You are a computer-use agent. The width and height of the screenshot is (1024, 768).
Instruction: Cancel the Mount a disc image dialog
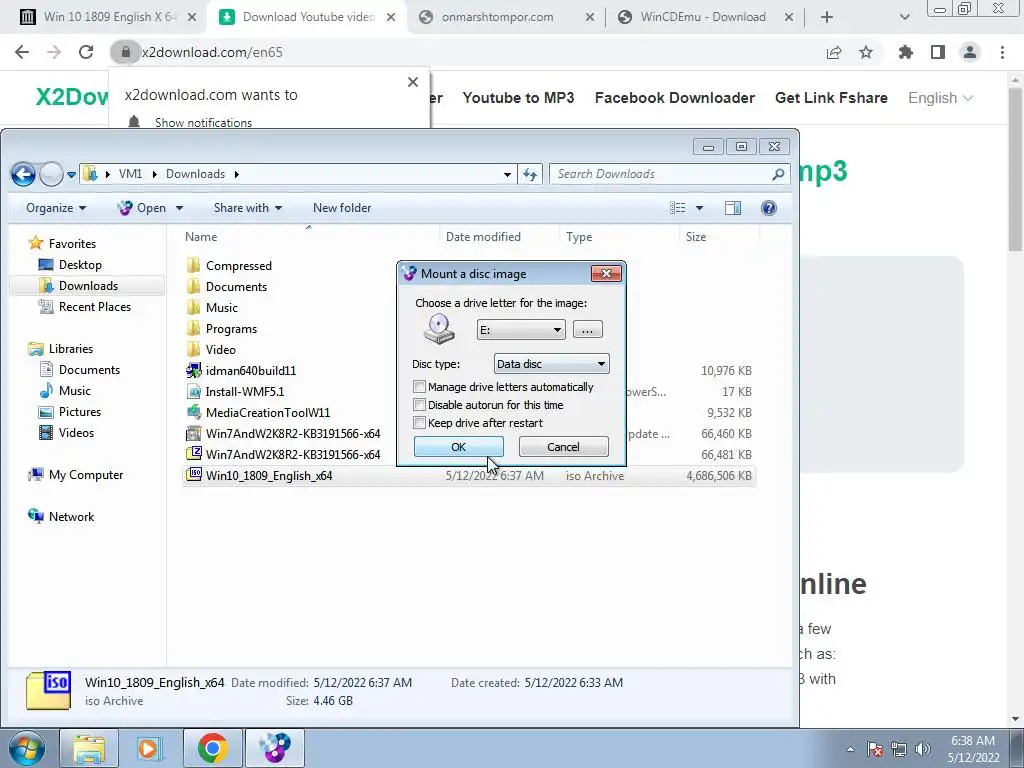pos(564,447)
